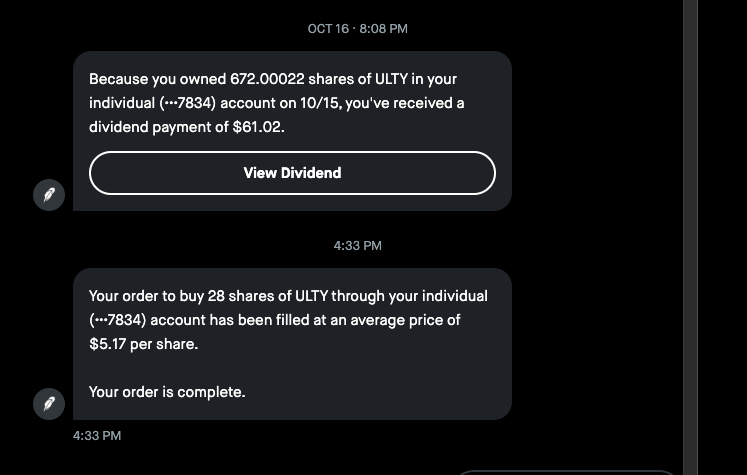Screen dimensions: 747x475
Task: Click the OCT 16 · 8:08 PM date header
Action: point(357,29)
